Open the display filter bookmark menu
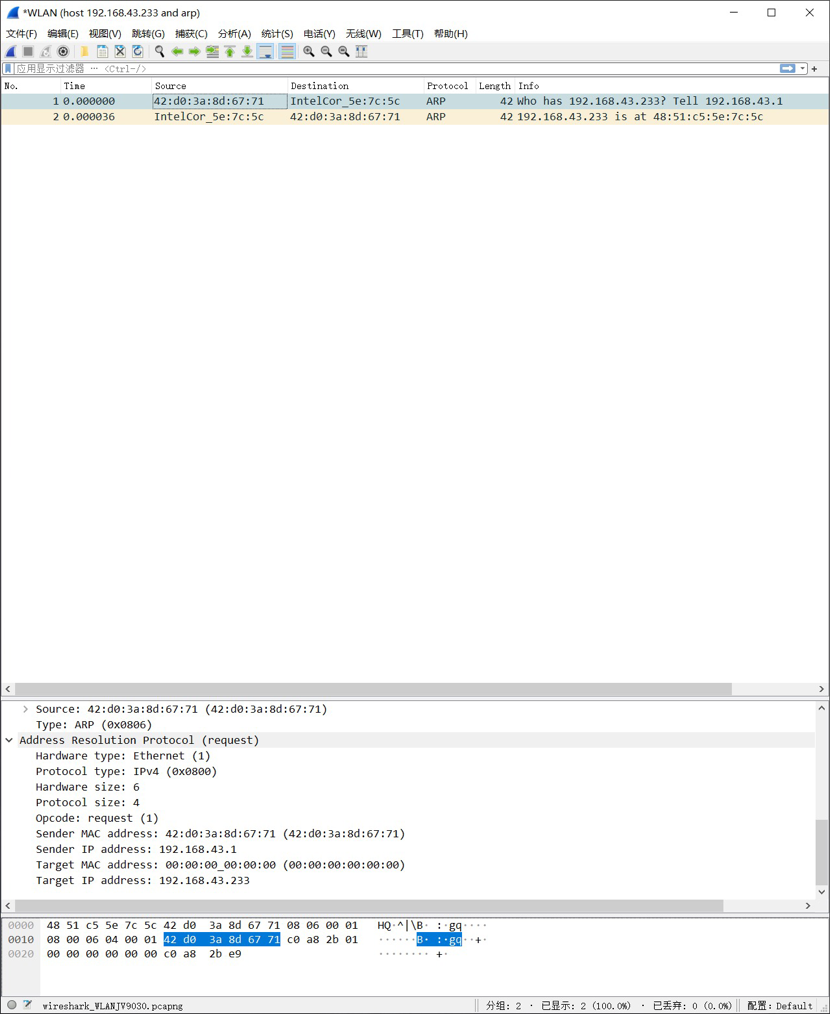This screenshot has height=1014, width=830. [x=8, y=69]
